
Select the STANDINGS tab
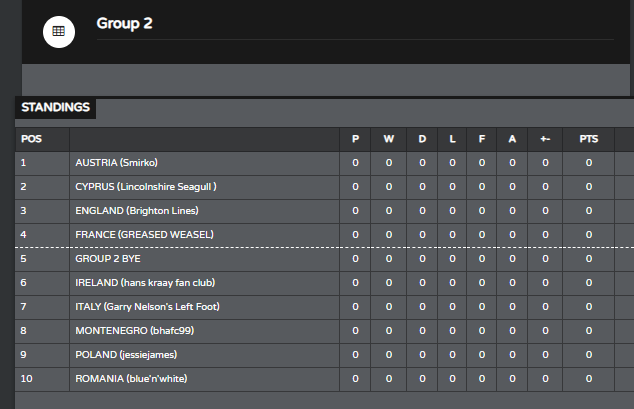[x=55, y=108]
